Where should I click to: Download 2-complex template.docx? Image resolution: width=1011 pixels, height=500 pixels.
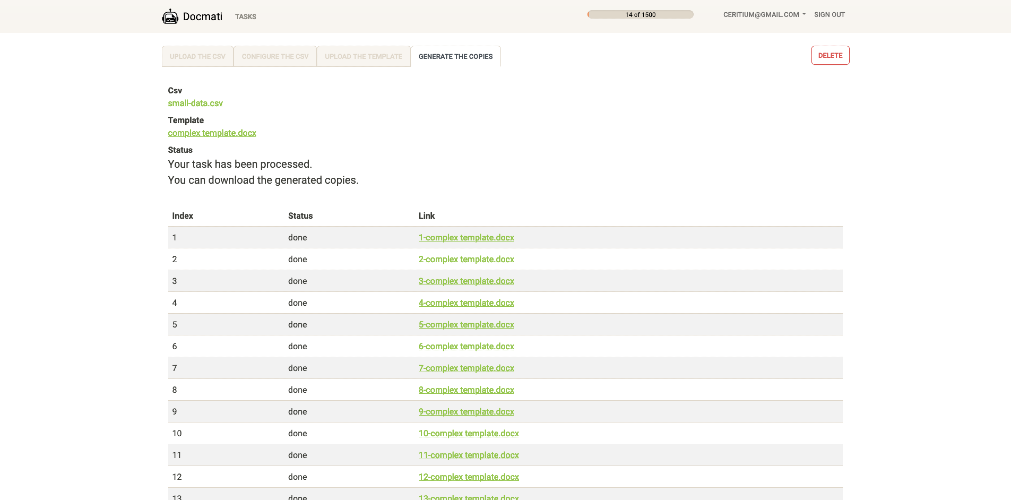tap(466, 259)
